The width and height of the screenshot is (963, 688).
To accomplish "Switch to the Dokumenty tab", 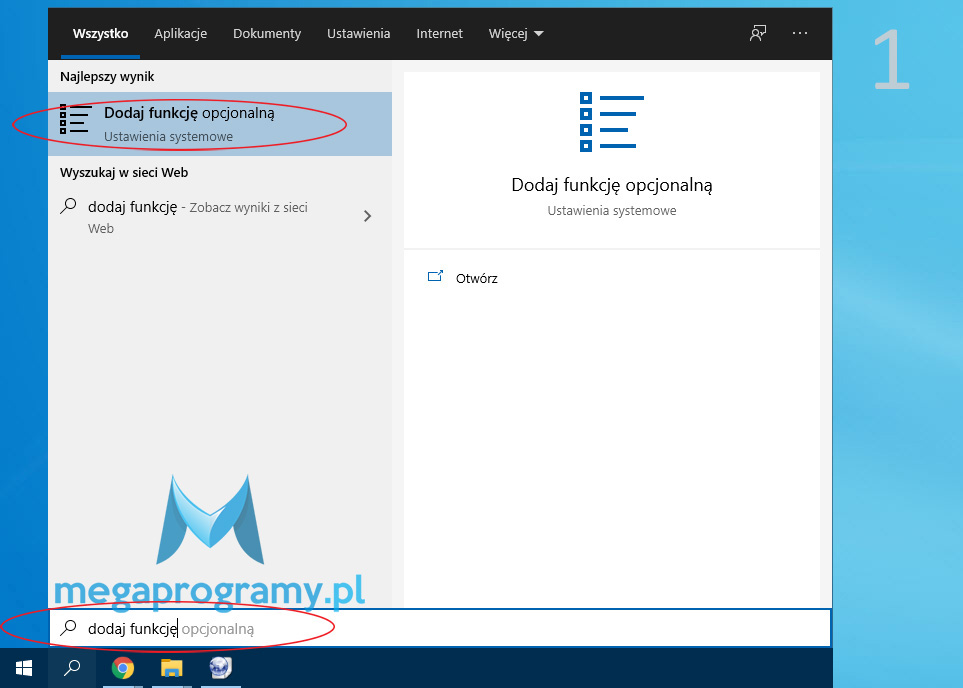I will click(x=267, y=34).
